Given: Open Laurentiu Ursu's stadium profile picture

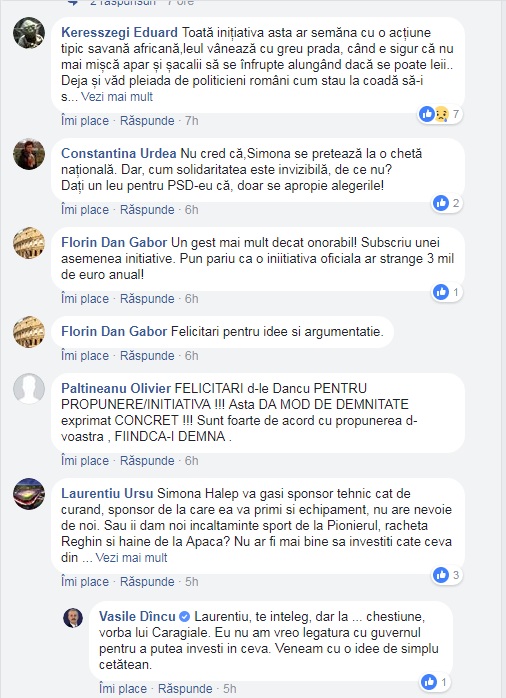Looking at the screenshot, I should pyautogui.click(x=29, y=494).
